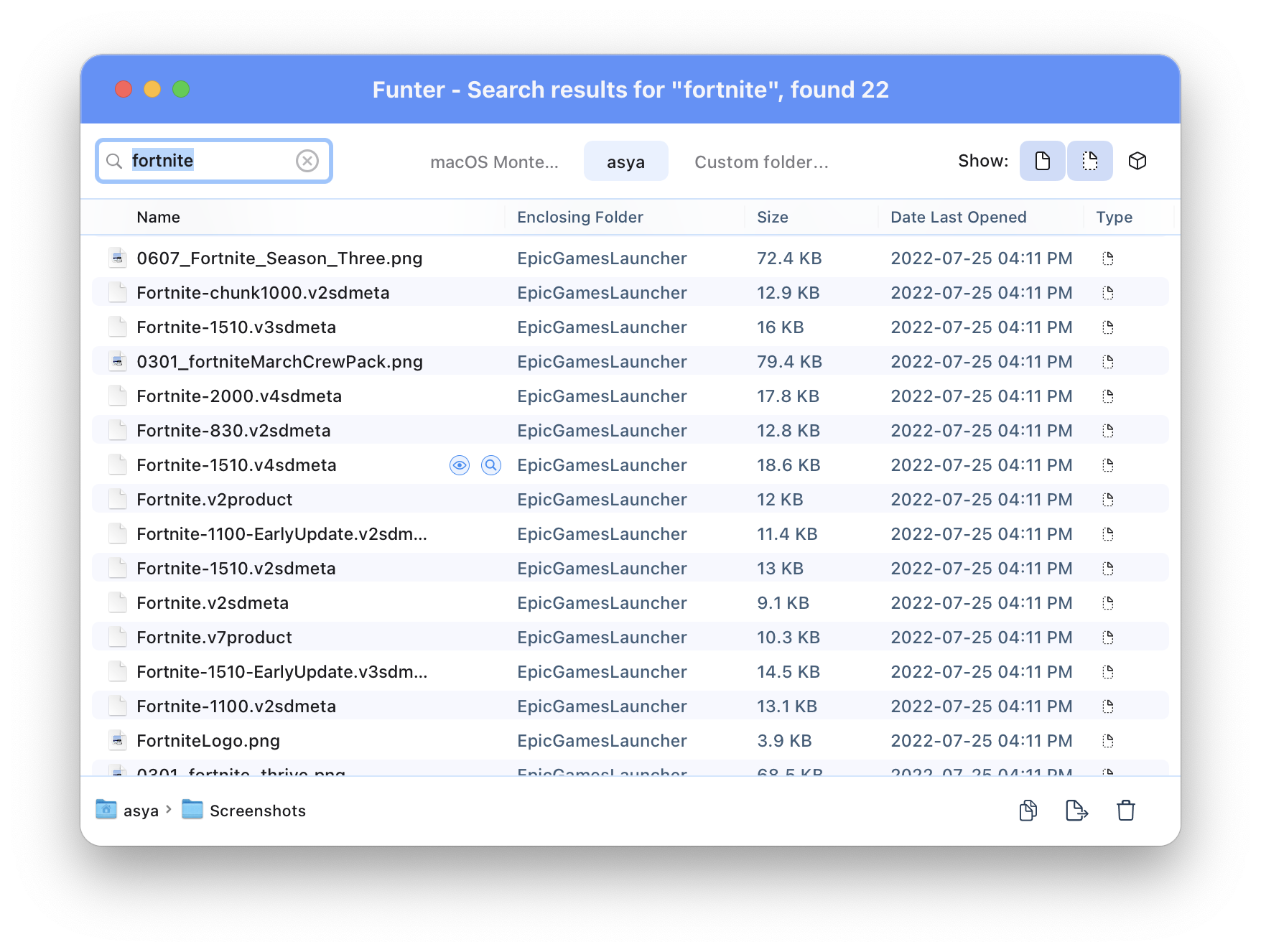The height and width of the screenshot is (952, 1261).
Task: Sort by Date Last Opened column
Action: click(x=959, y=218)
